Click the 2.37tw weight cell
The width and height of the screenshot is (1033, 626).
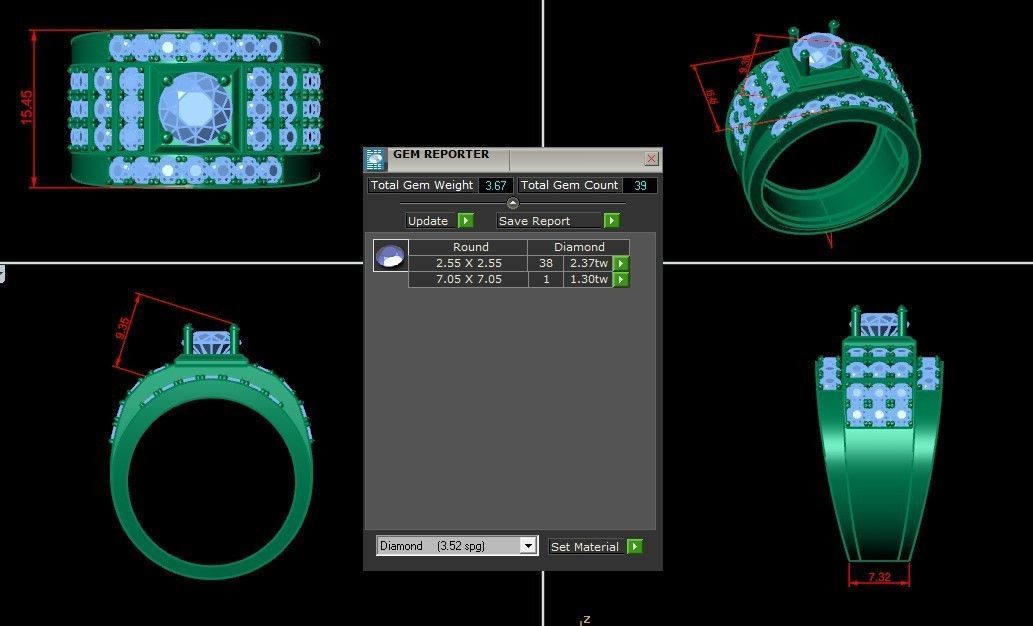(x=589, y=263)
